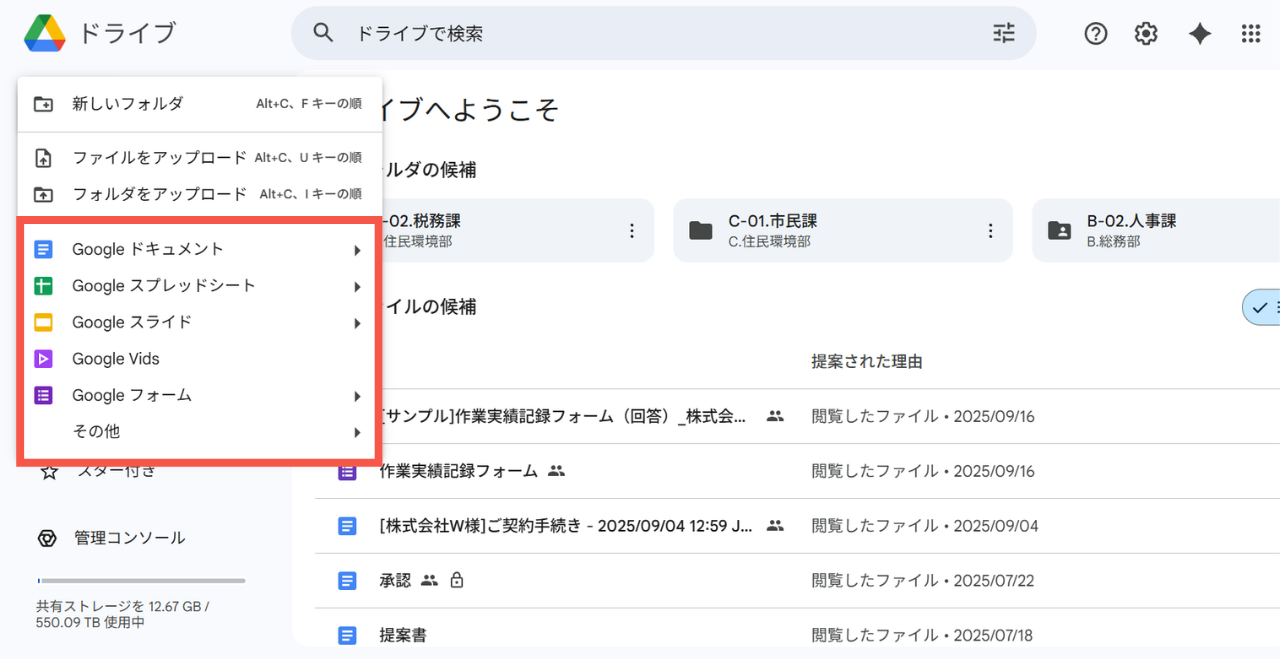The height and width of the screenshot is (660, 1280).
Task: Select その他 menu item
Action: [x=200, y=432]
